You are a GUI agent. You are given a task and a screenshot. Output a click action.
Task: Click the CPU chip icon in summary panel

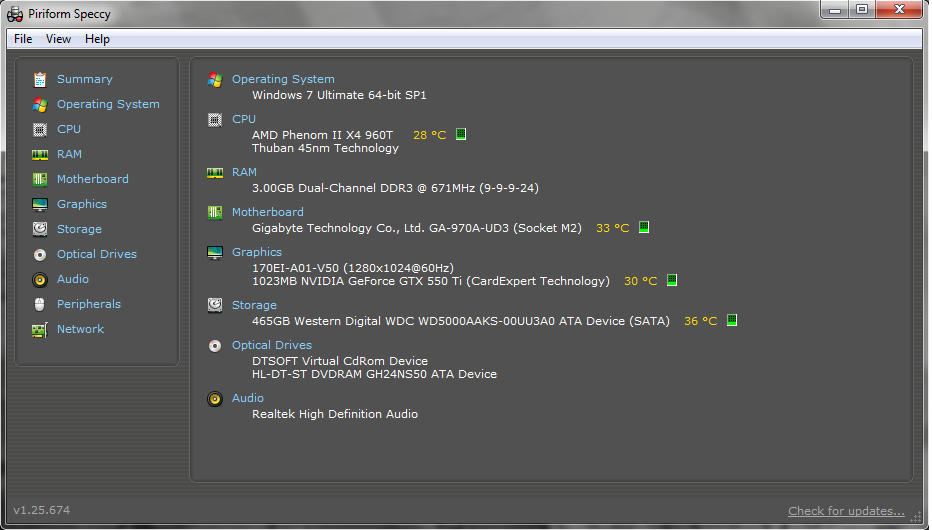[215, 120]
